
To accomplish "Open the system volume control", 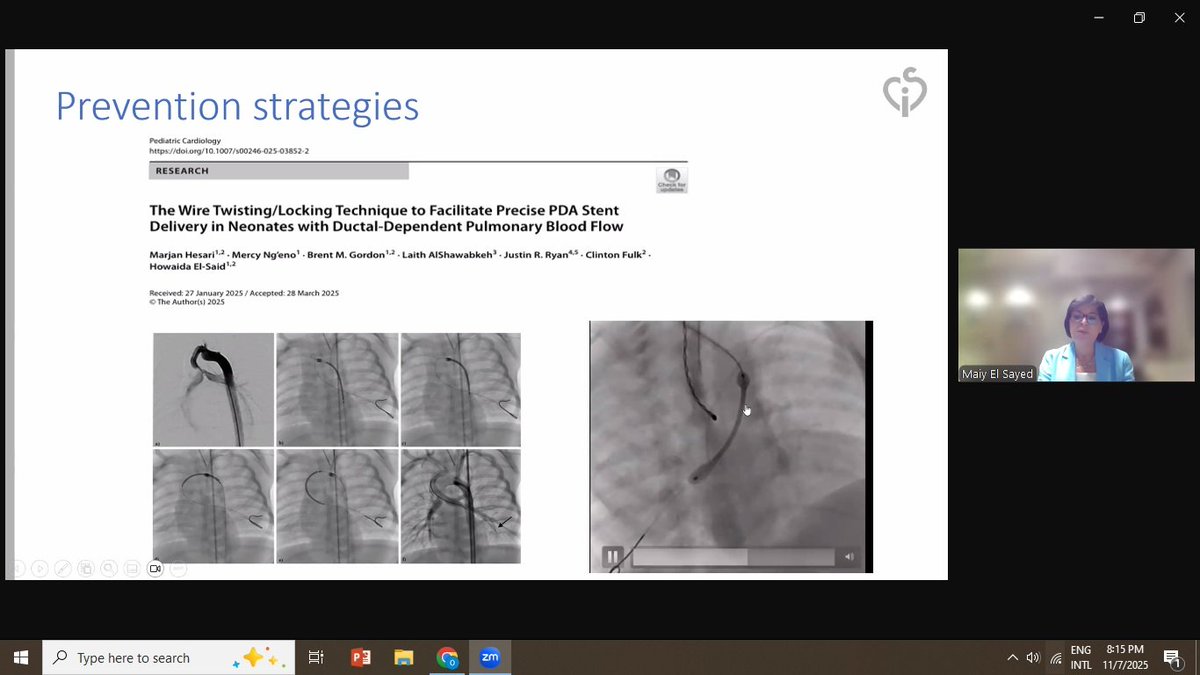I will pyautogui.click(x=1033, y=657).
